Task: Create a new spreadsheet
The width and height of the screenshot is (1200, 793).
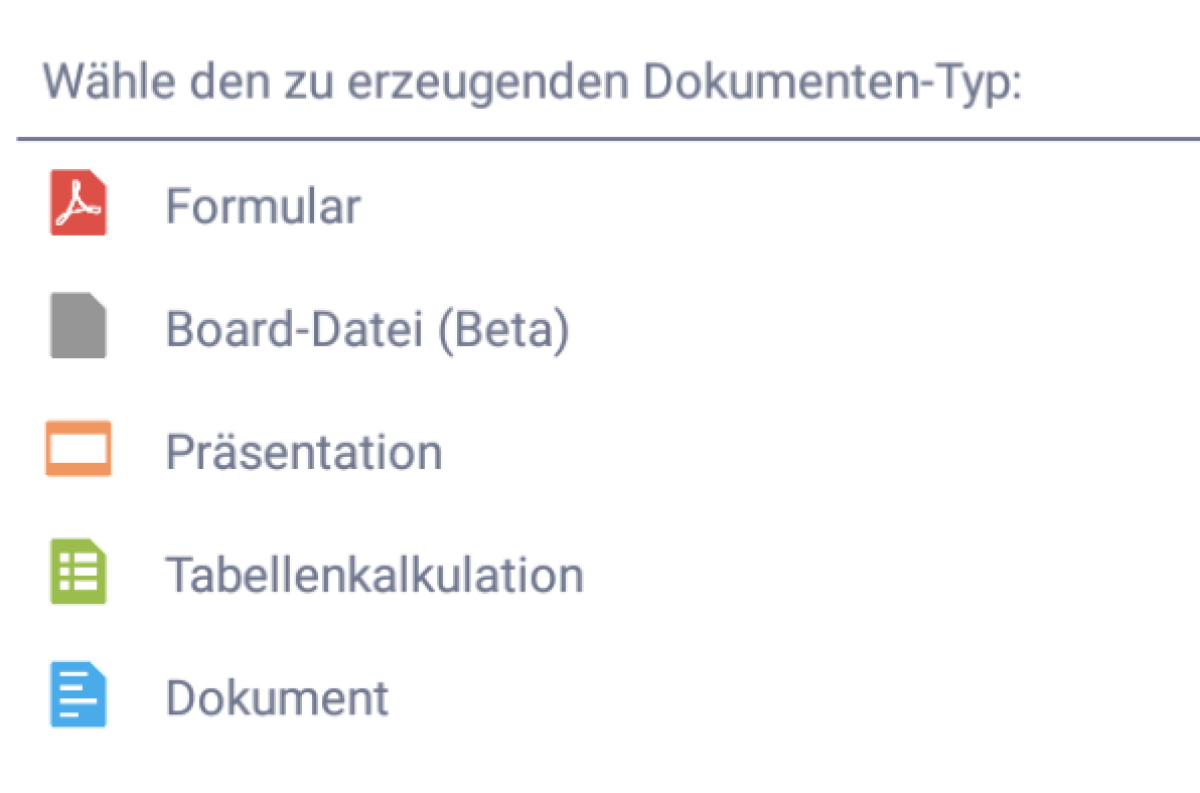Action: pyautogui.click(x=374, y=575)
